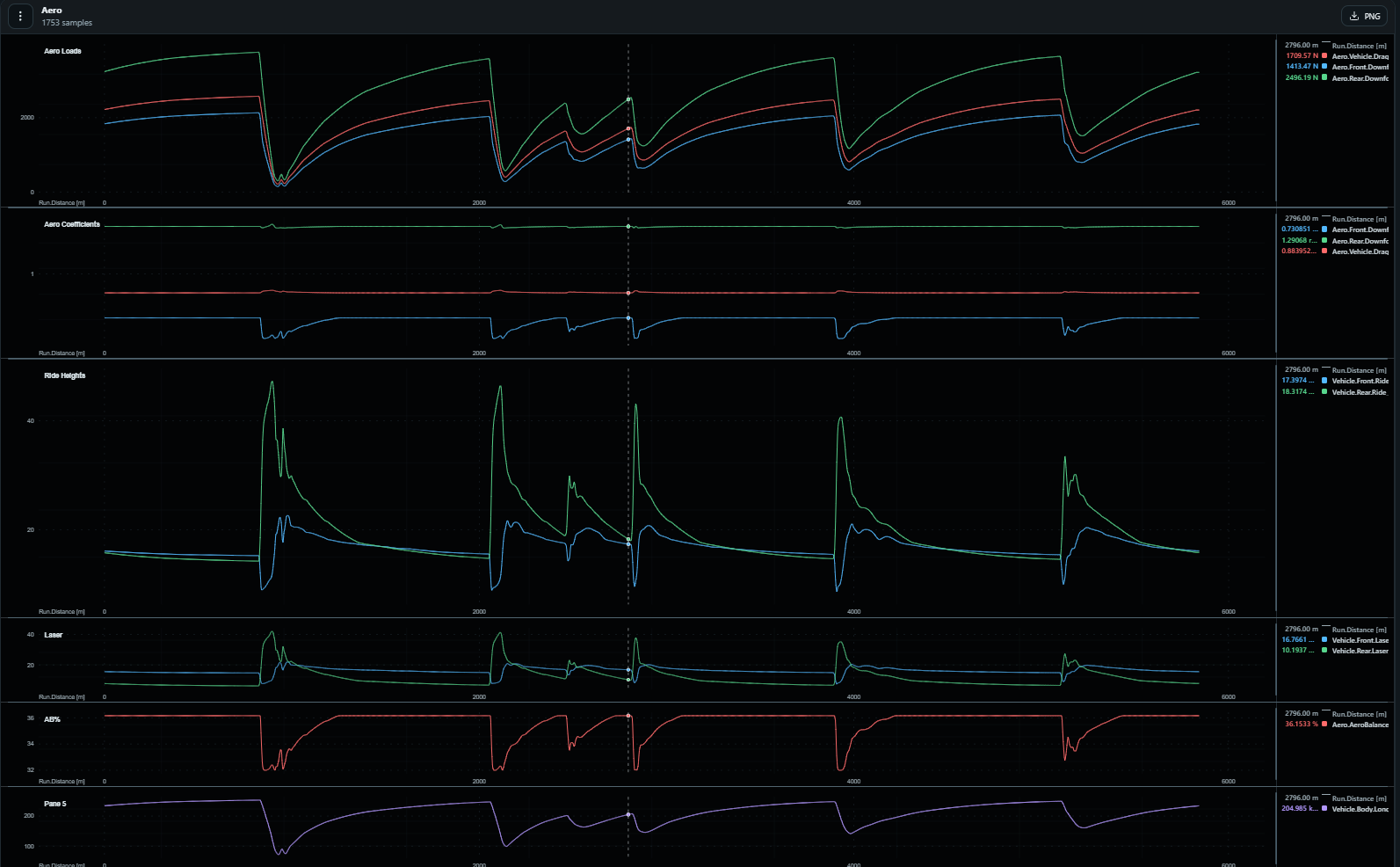Click the Aero Loads pane title

tap(62, 51)
